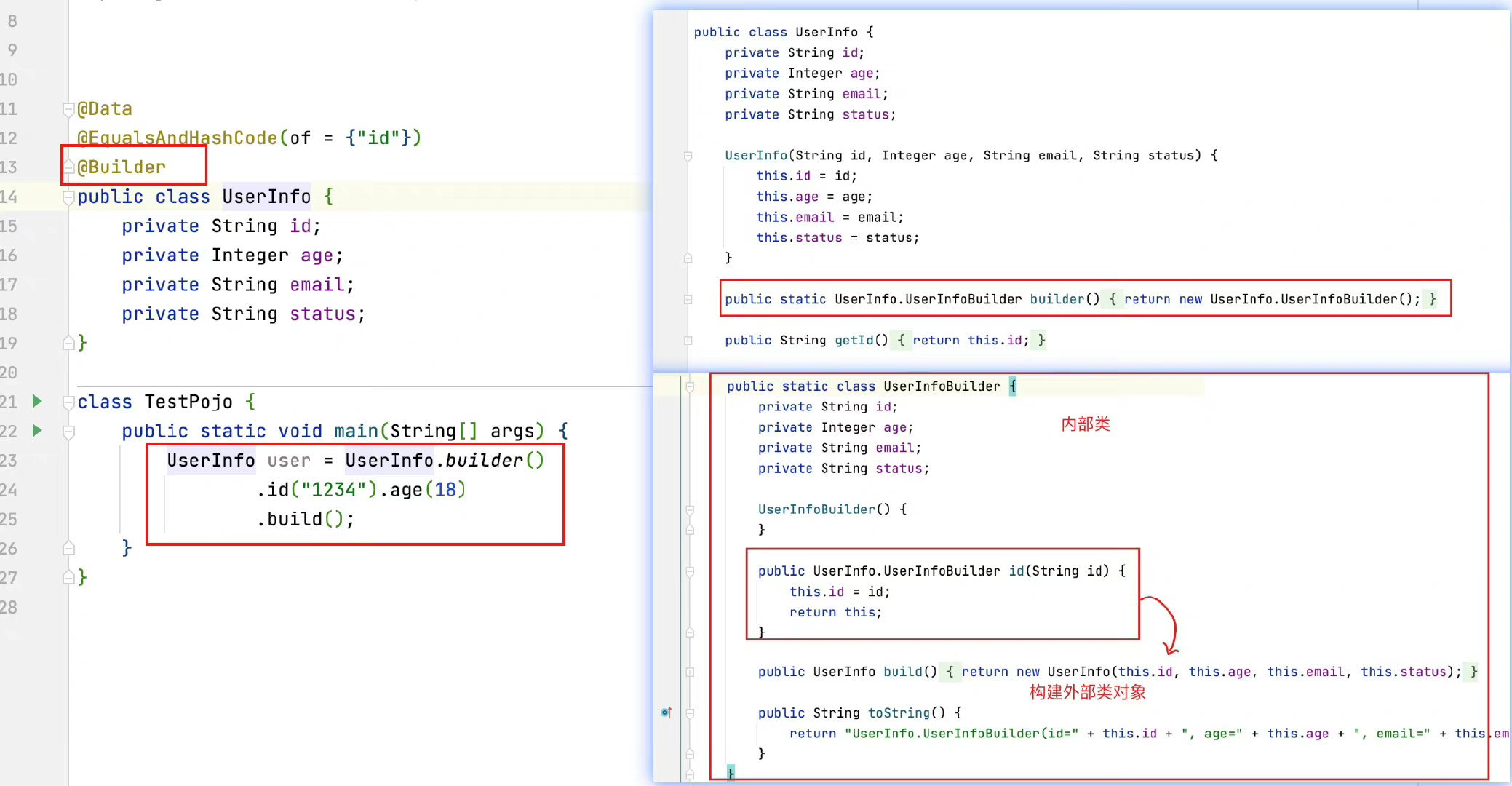Screen dimensions: 1512x786
Task: Click UserInfoBuilder class name in decompiled code
Action: pos(942,386)
